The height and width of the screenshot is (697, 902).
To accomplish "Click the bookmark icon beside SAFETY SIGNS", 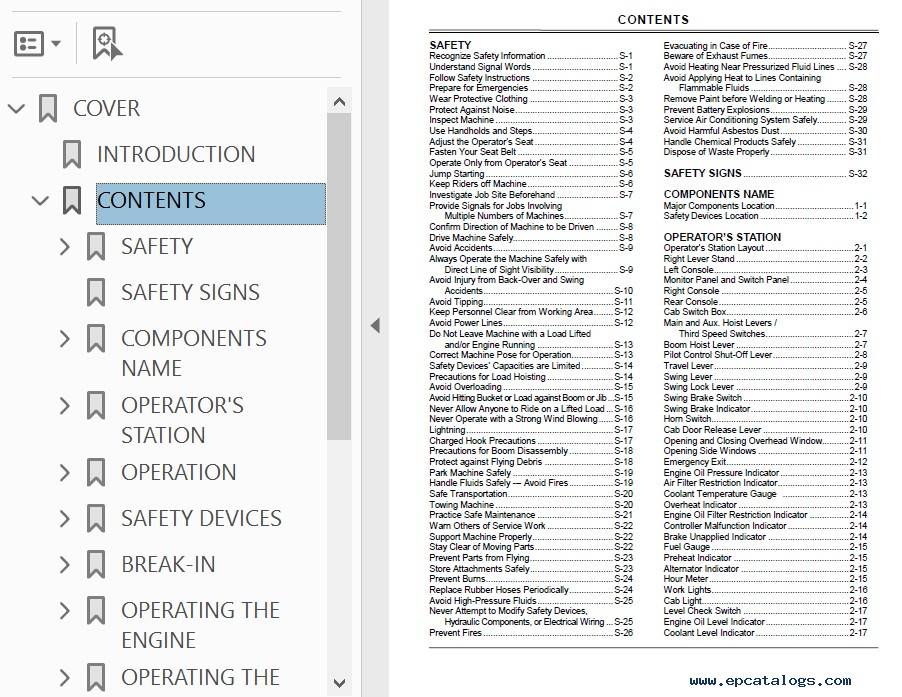I will 96,293.
